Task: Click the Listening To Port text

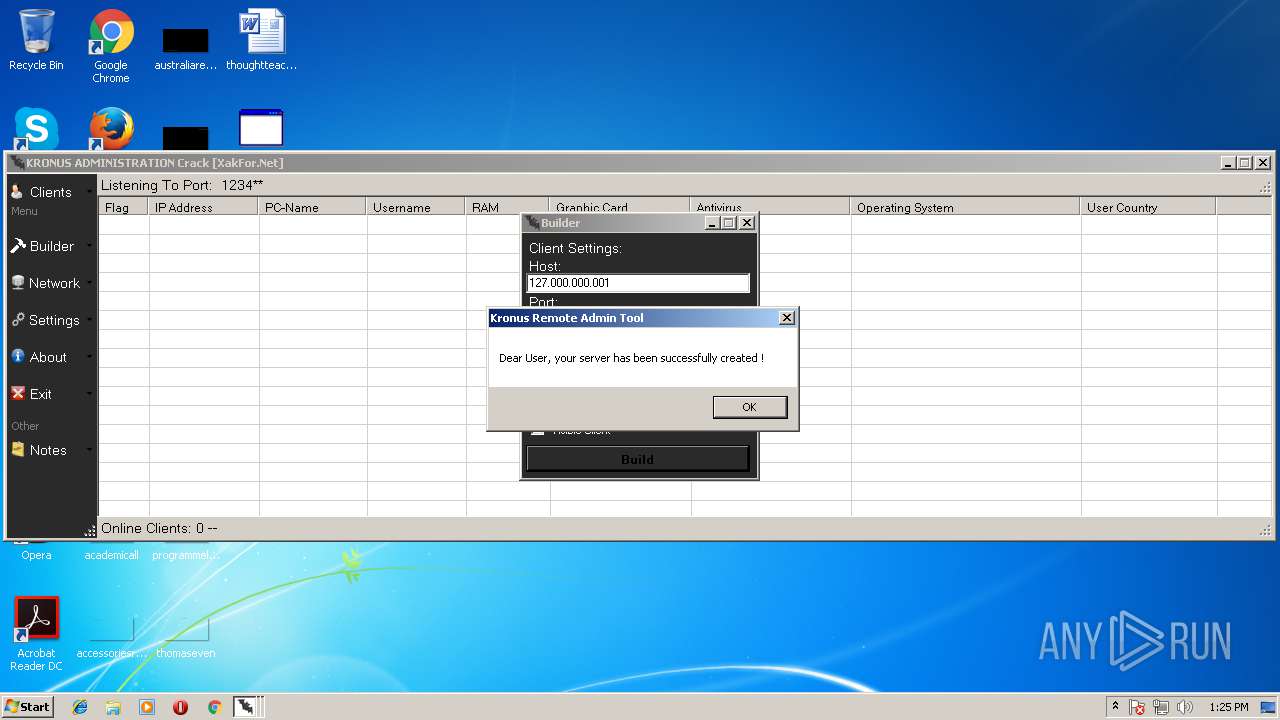Action: (x=182, y=185)
